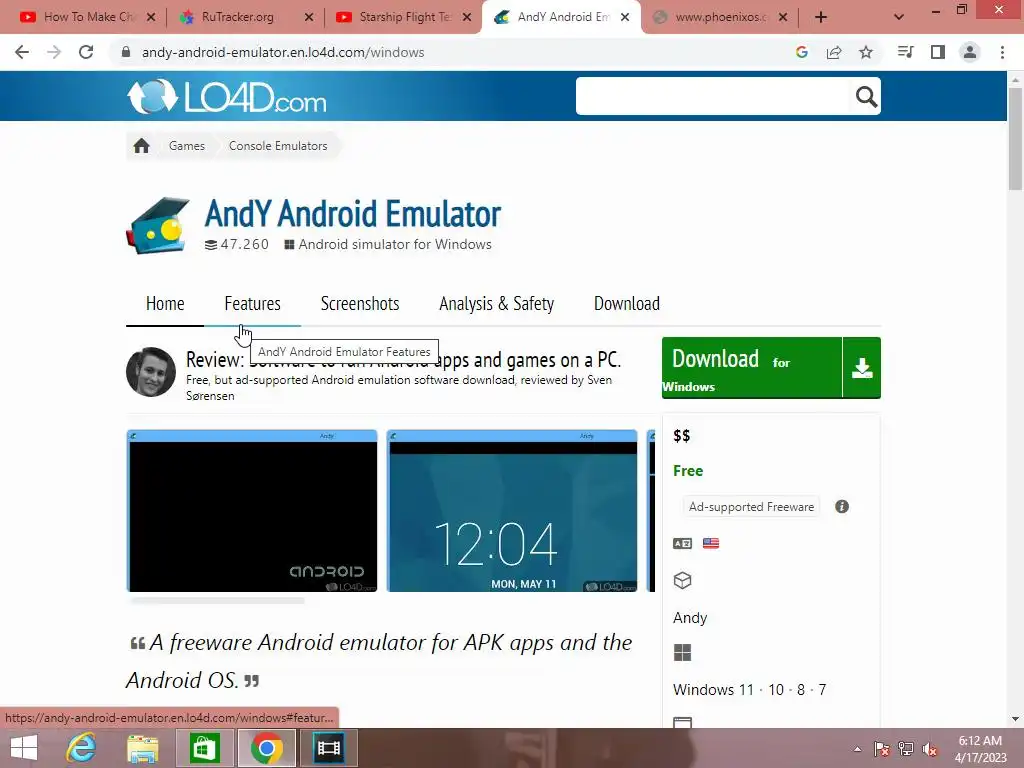Screen dimensions: 1024x768
Task: Click the publisher cube icon
Action: (682, 581)
